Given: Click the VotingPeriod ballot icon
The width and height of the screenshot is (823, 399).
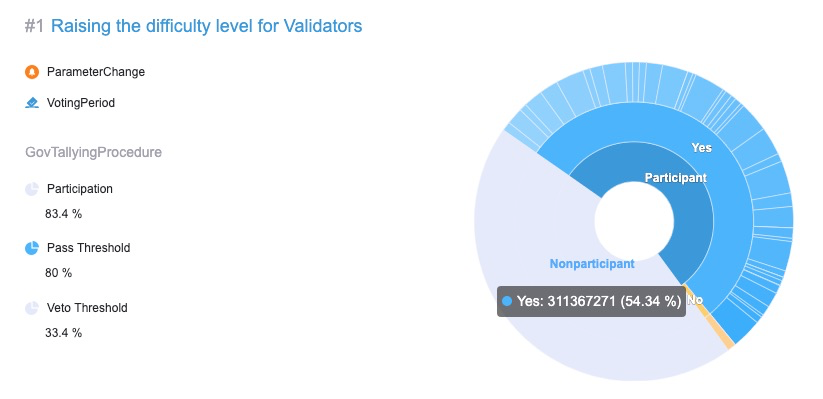Looking at the screenshot, I should (32, 102).
